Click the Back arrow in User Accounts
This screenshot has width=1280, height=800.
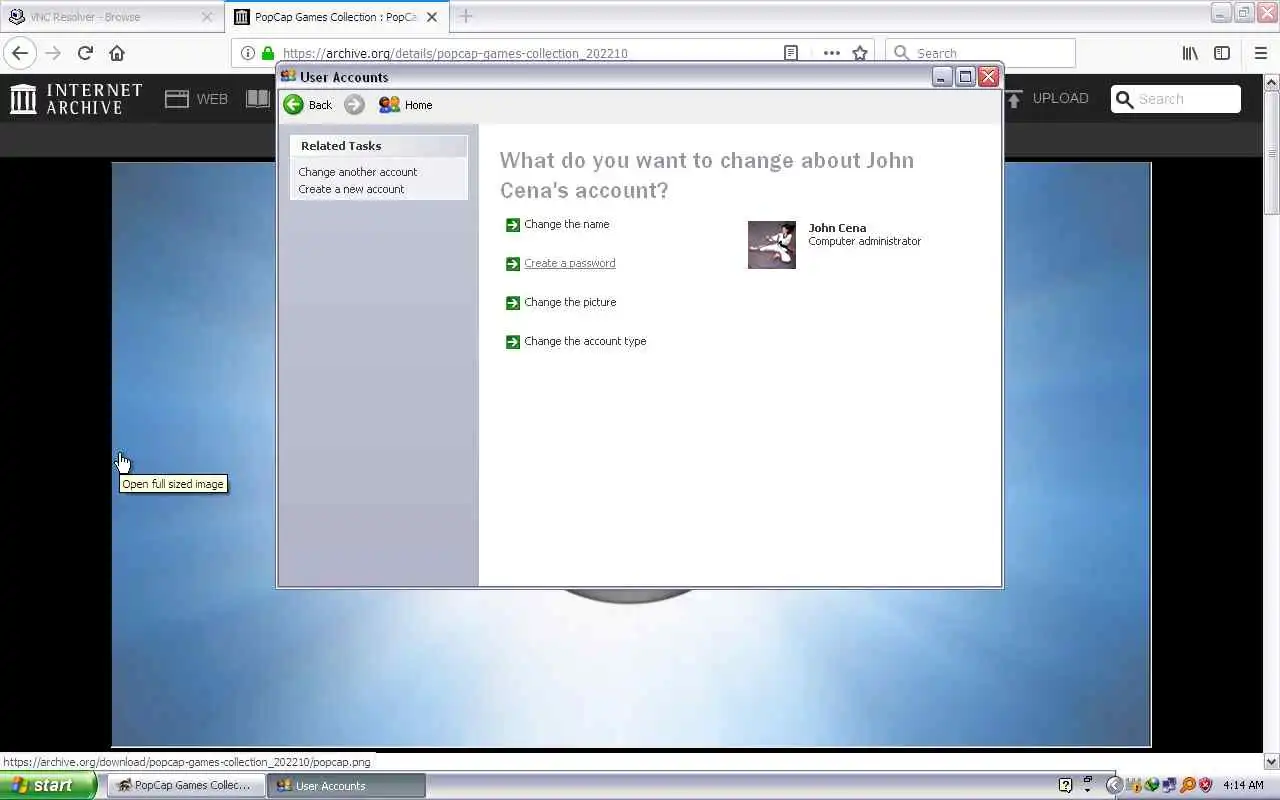pyautogui.click(x=293, y=105)
